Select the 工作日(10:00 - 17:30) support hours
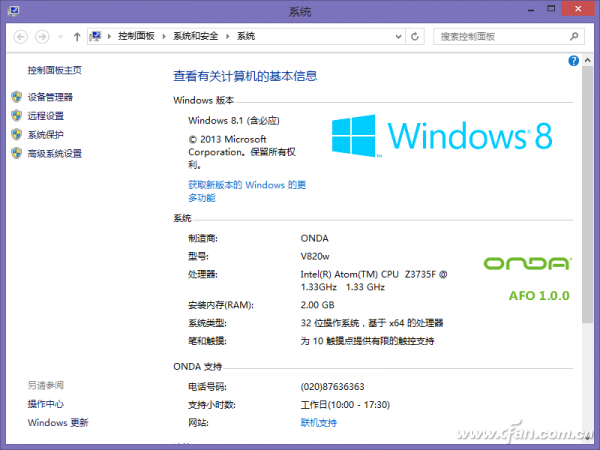Image resolution: width=600 pixels, height=450 pixels. tap(345, 405)
